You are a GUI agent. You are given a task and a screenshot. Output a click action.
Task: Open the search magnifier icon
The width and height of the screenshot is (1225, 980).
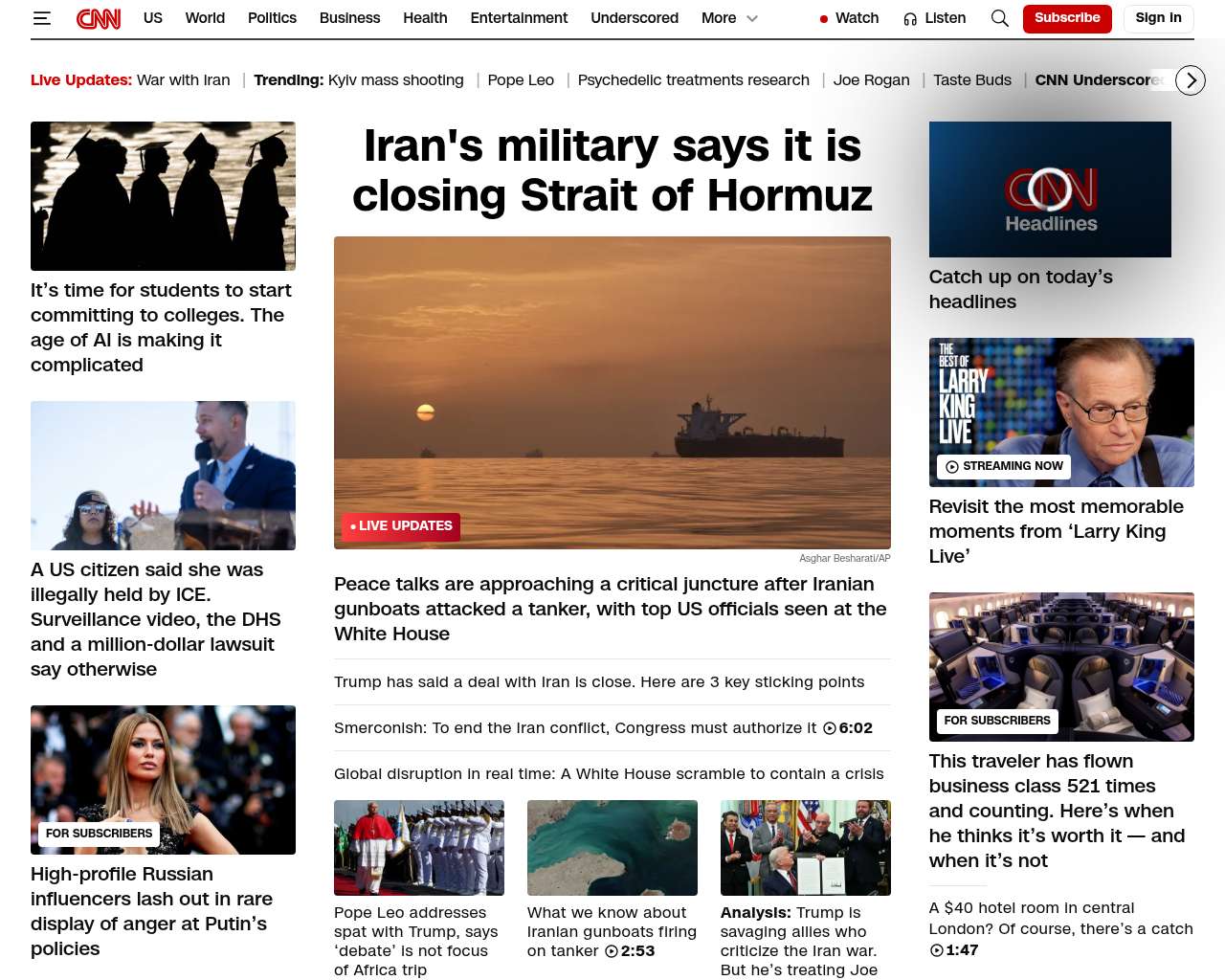[1000, 18]
